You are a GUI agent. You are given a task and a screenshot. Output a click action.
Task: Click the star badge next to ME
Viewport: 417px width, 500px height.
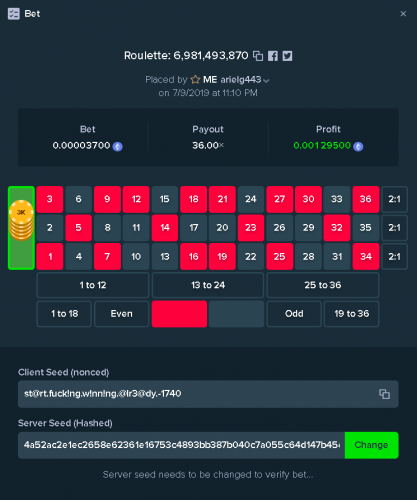195,80
